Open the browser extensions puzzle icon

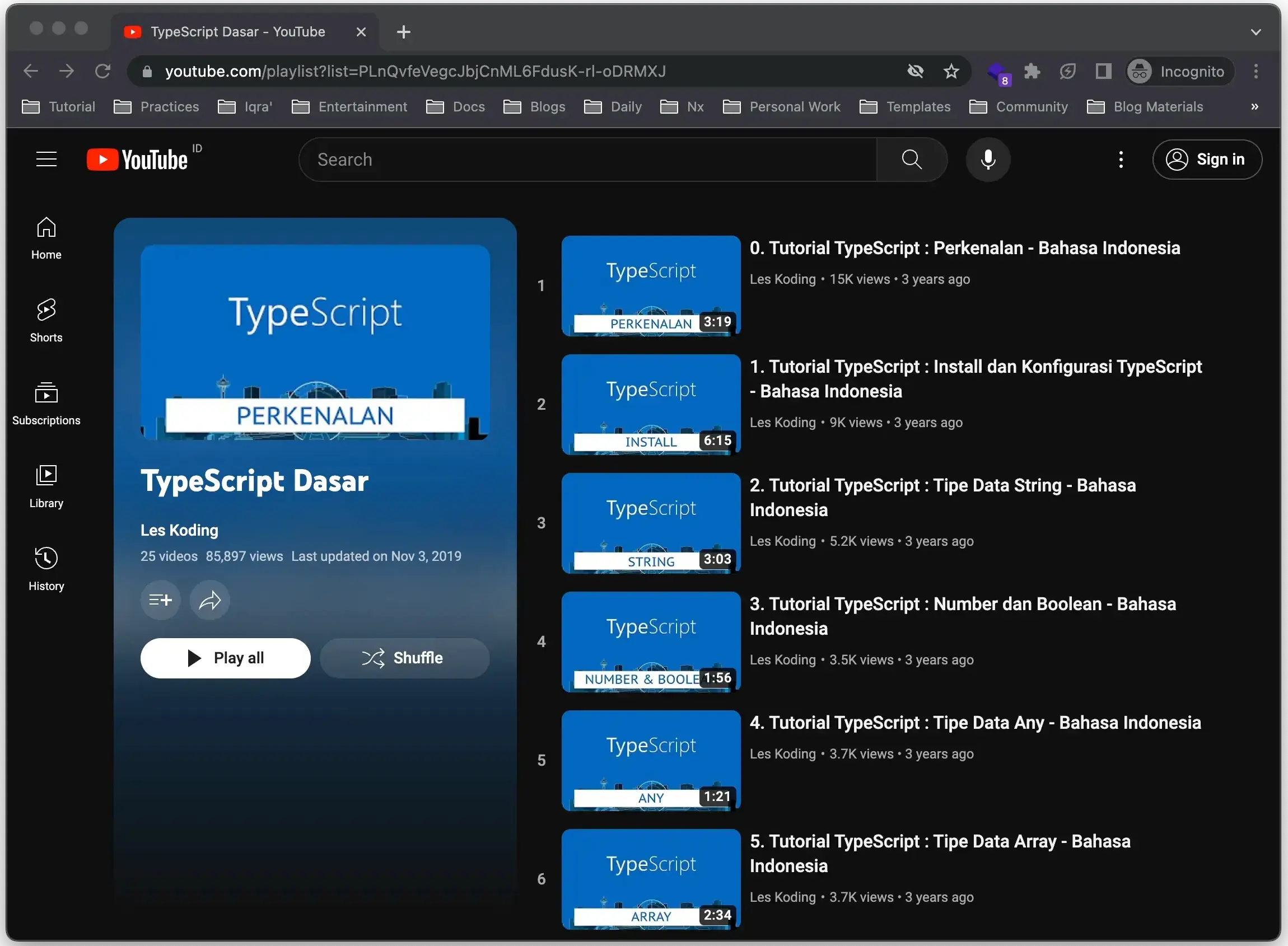click(1033, 71)
